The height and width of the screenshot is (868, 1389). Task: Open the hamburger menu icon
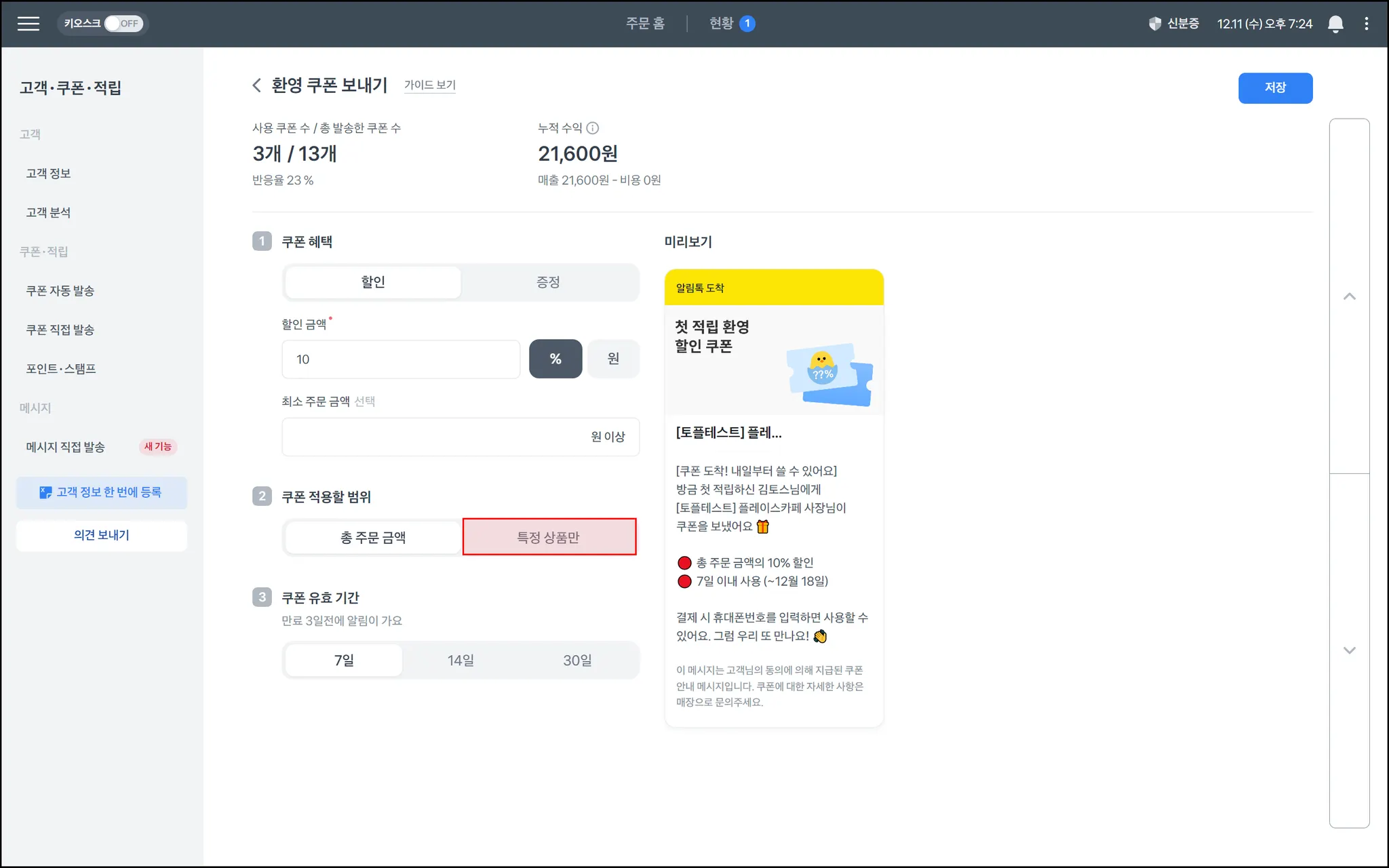[x=28, y=24]
